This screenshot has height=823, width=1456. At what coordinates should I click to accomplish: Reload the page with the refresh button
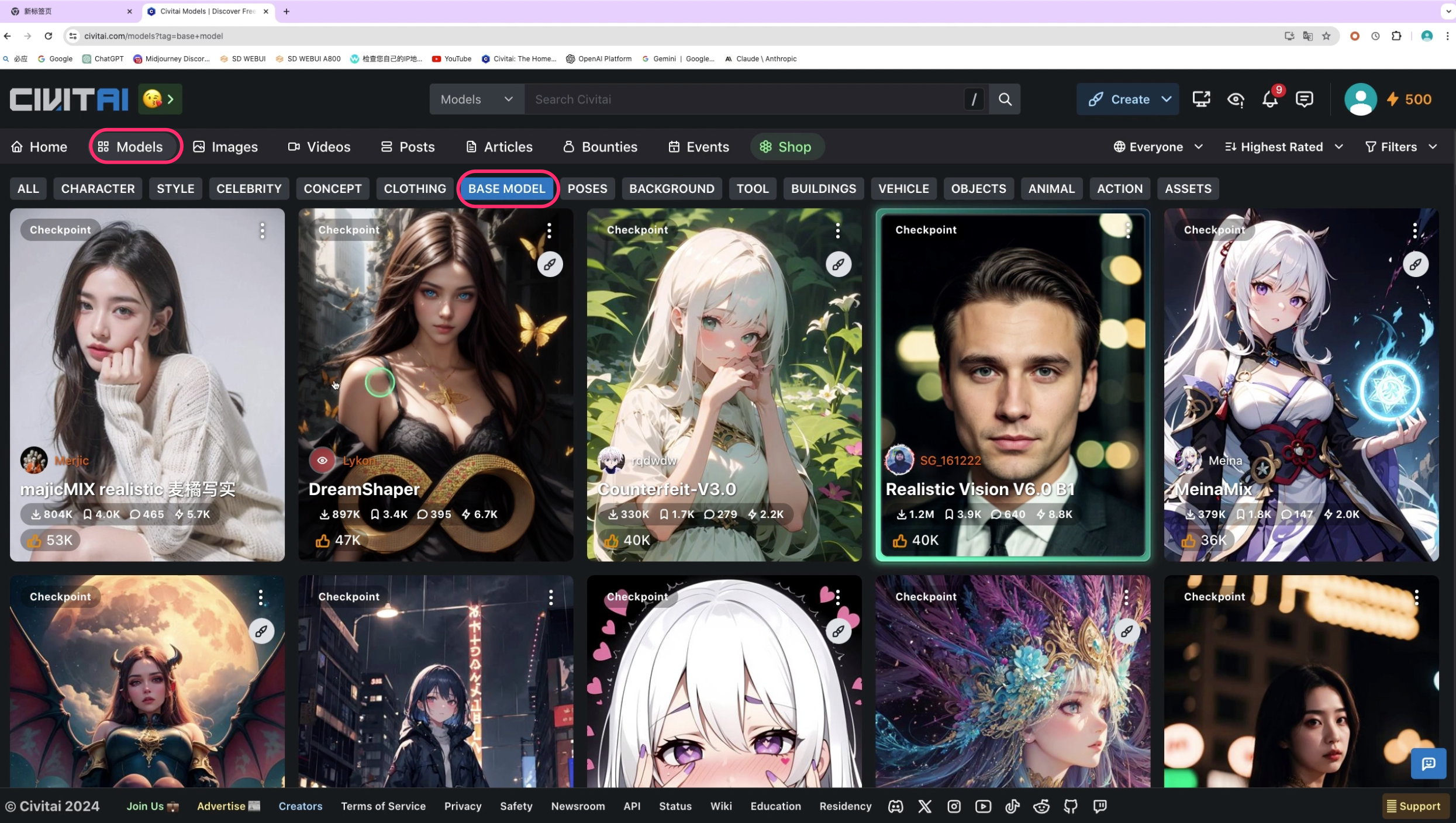tap(49, 36)
